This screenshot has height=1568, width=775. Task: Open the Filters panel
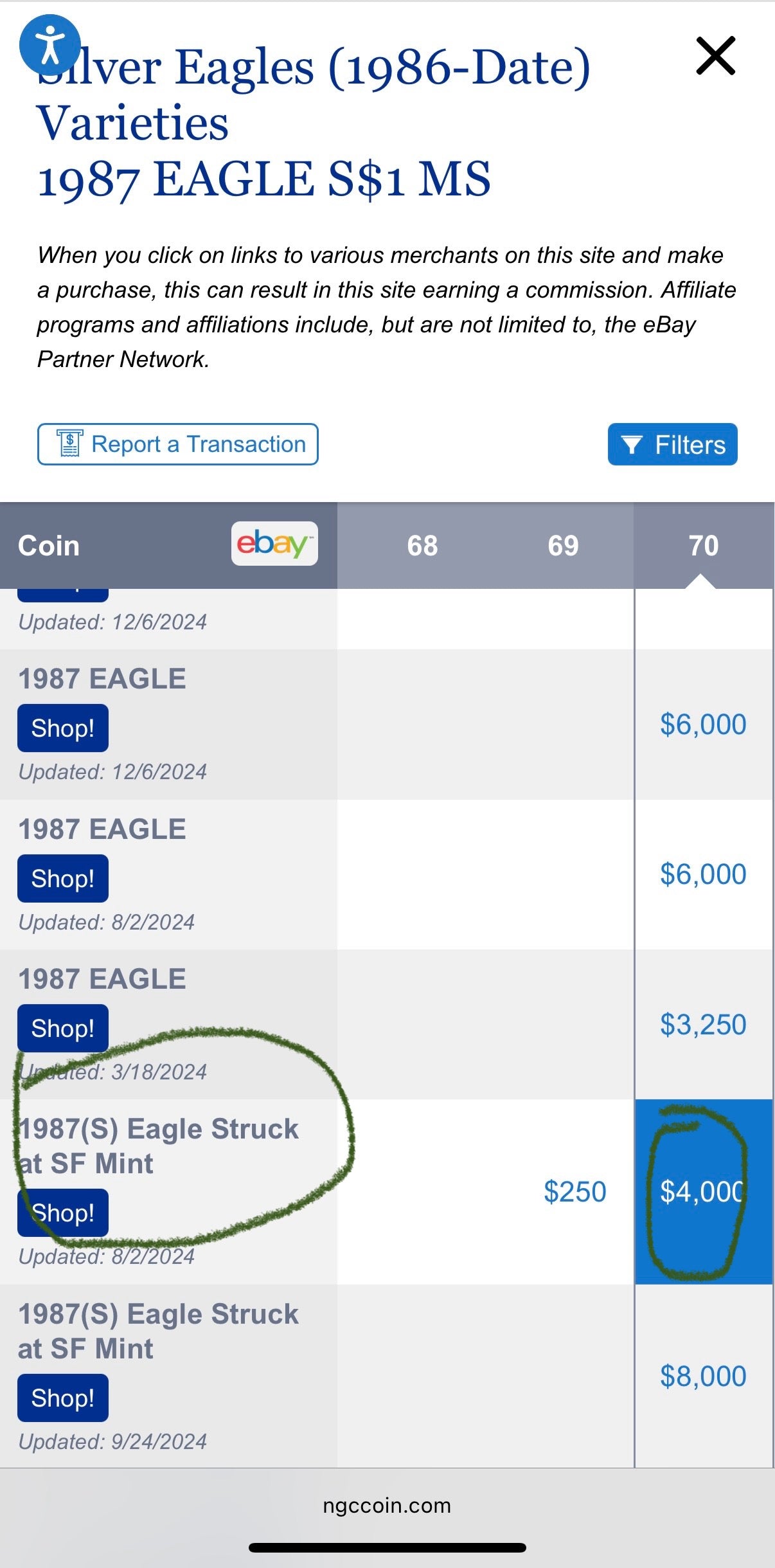pos(672,444)
